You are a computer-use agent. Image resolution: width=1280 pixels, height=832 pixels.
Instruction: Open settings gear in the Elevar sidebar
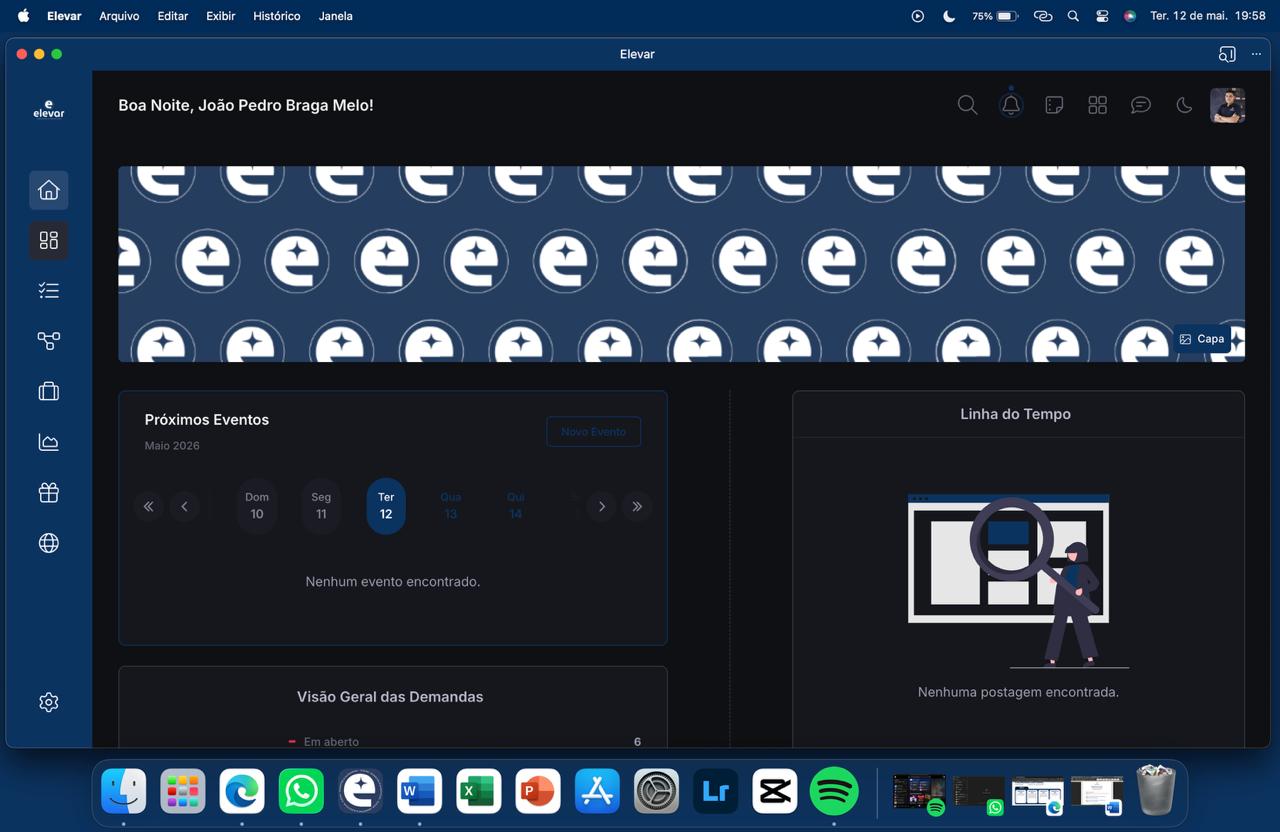pyautogui.click(x=48, y=702)
